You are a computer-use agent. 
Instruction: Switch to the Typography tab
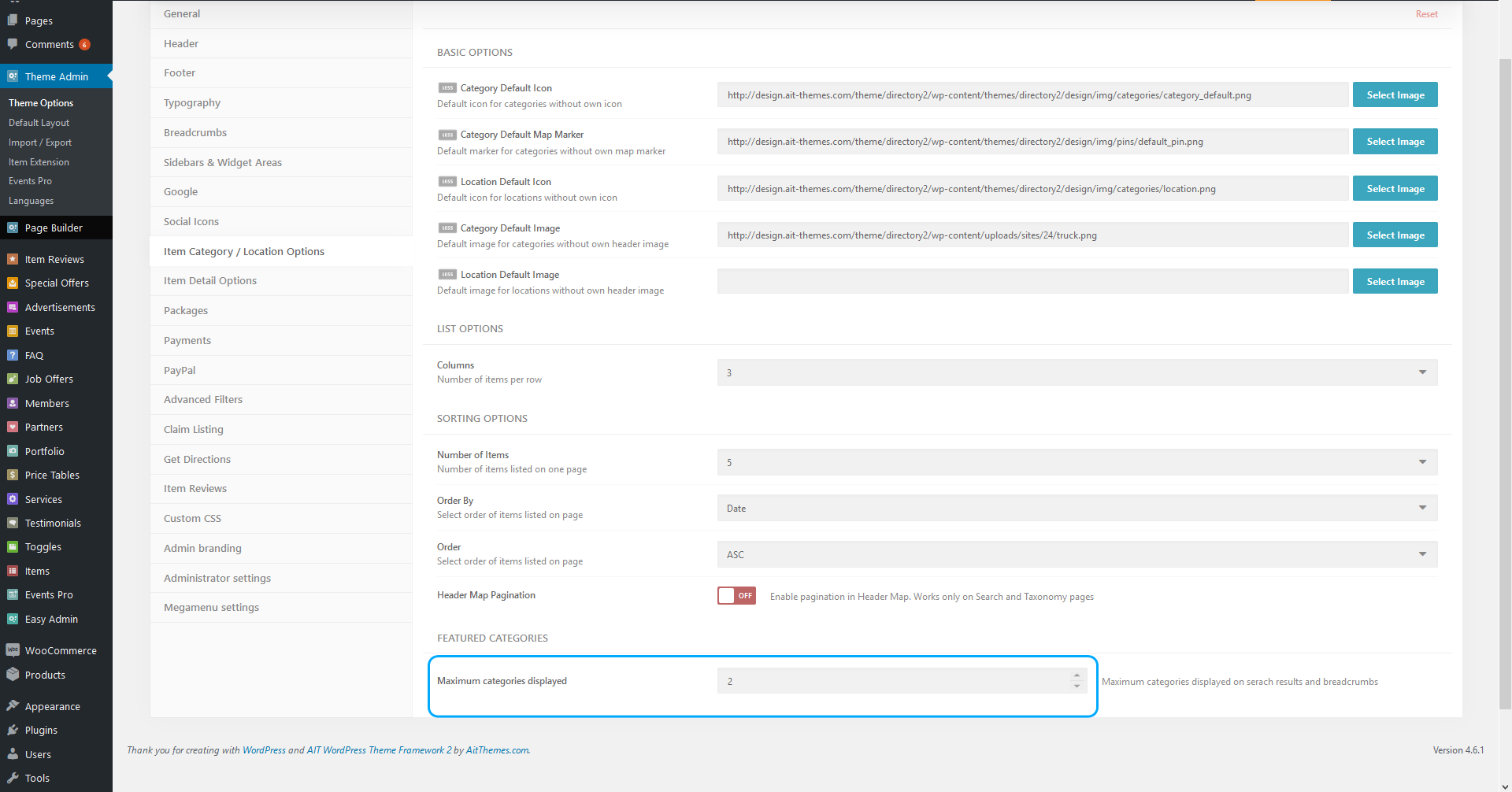pyautogui.click(x=281, y=103)
